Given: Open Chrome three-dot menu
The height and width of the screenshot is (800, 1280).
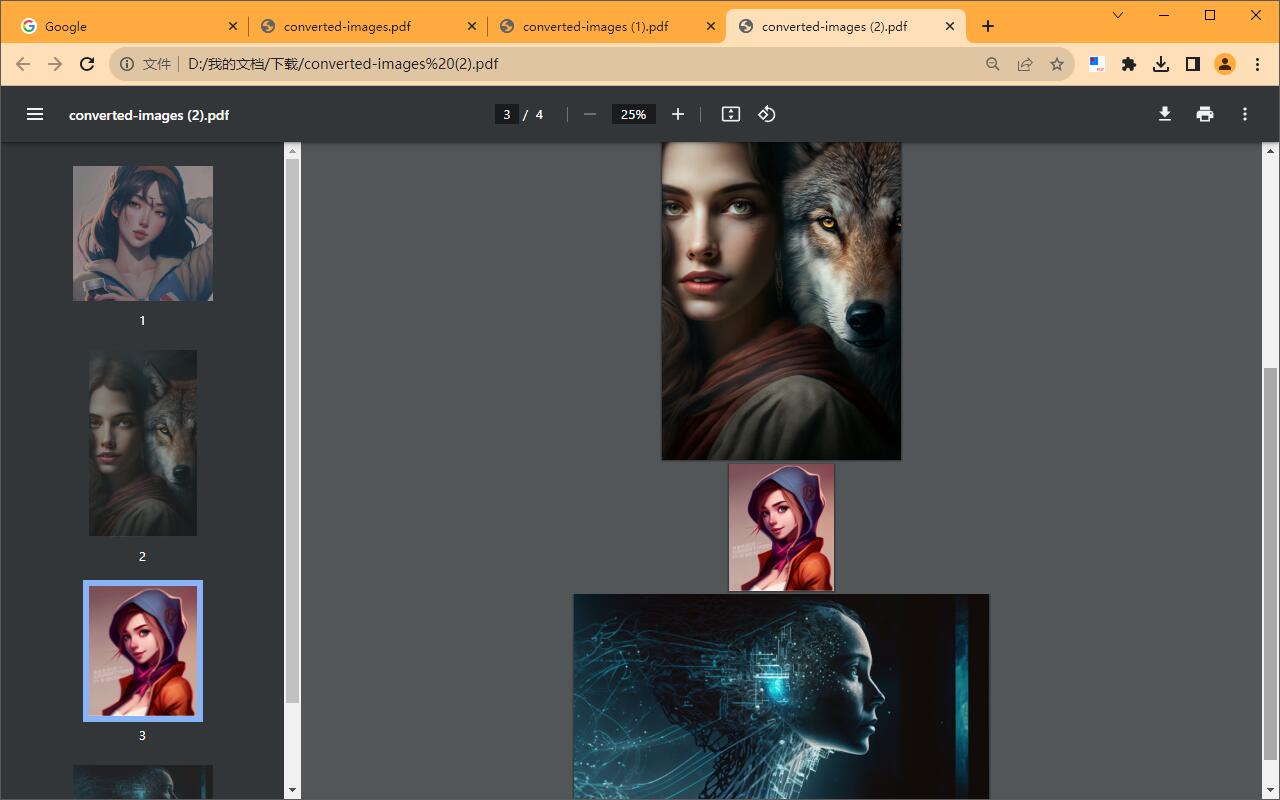Looking at the screenshot, I should pos(1258,64).
